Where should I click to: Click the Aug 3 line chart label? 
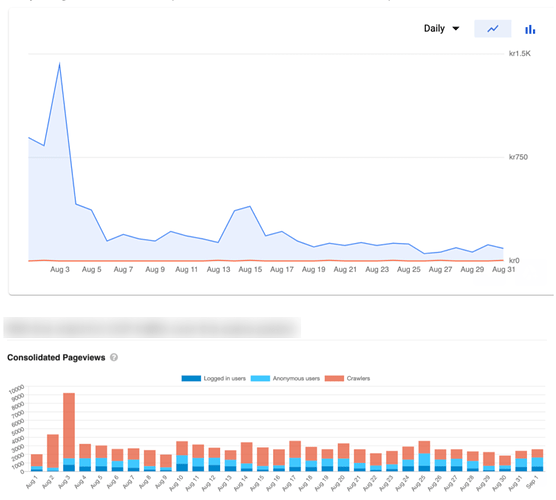60,270
